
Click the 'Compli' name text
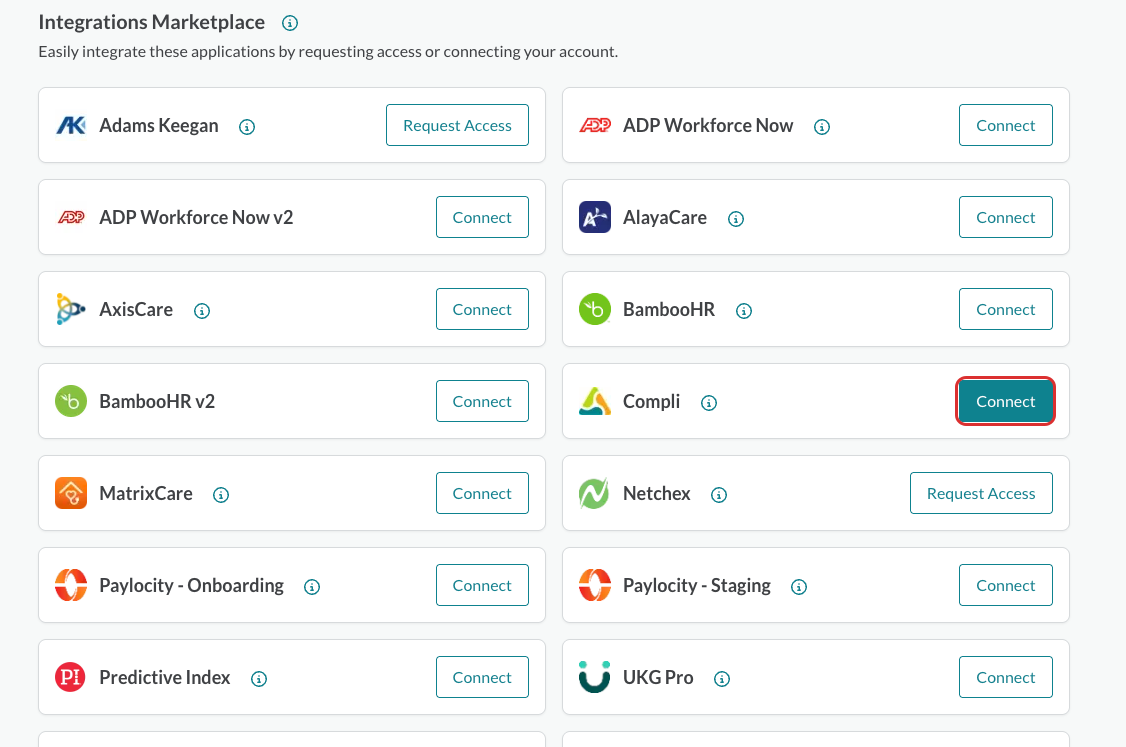coord(651,402)
